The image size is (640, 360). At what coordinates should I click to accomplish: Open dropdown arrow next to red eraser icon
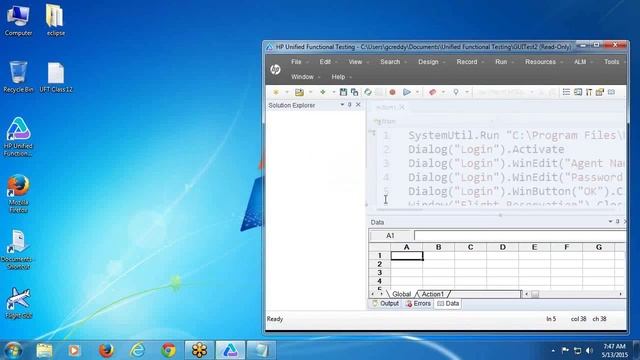[x=443, y=92]
